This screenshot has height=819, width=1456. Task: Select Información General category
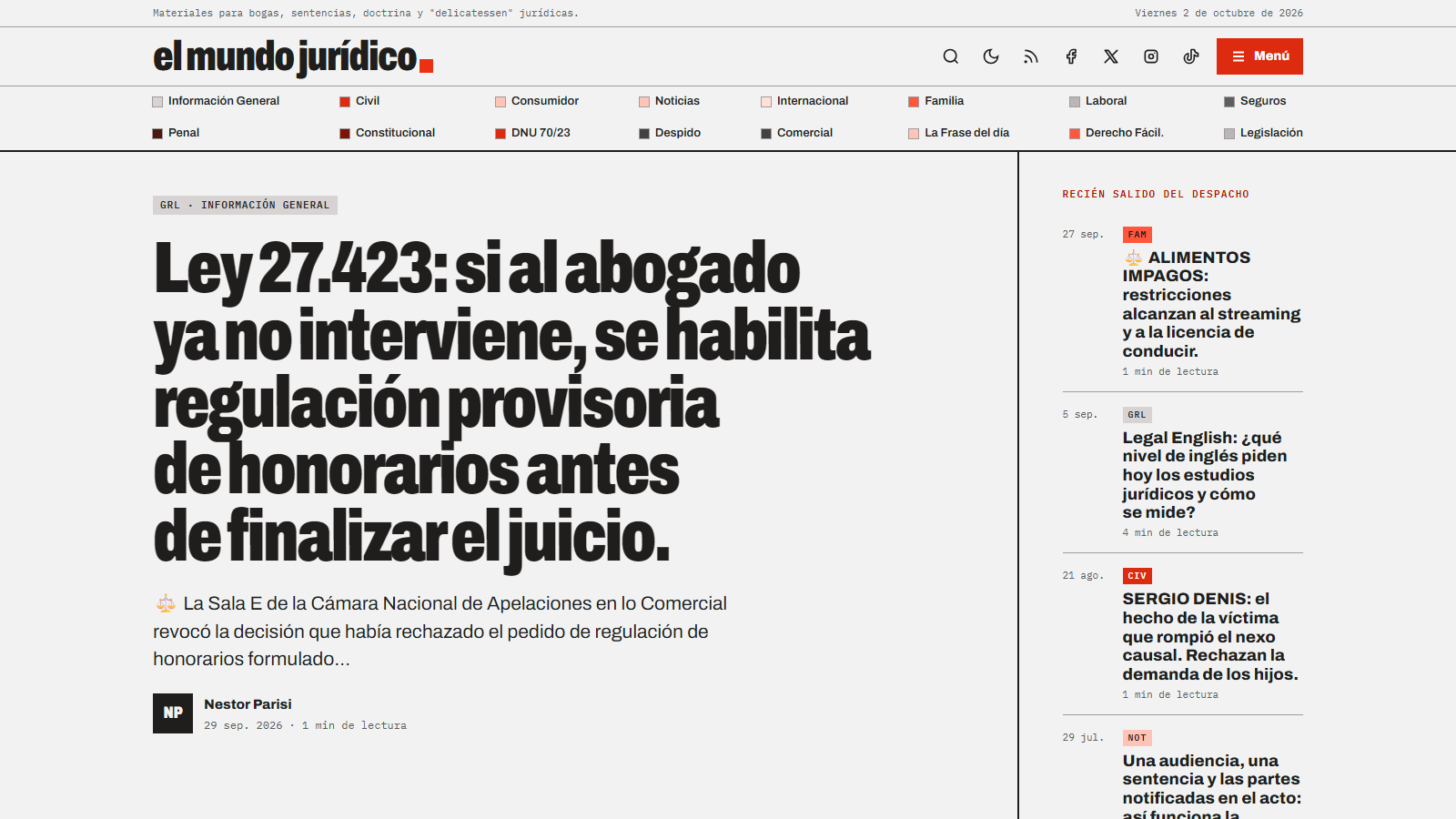click(x=216, y=101)
